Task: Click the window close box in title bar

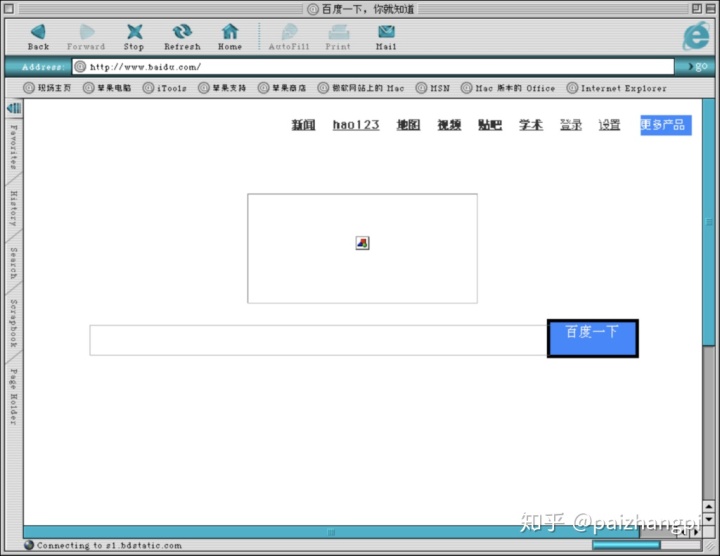Action: click(9, 8)
